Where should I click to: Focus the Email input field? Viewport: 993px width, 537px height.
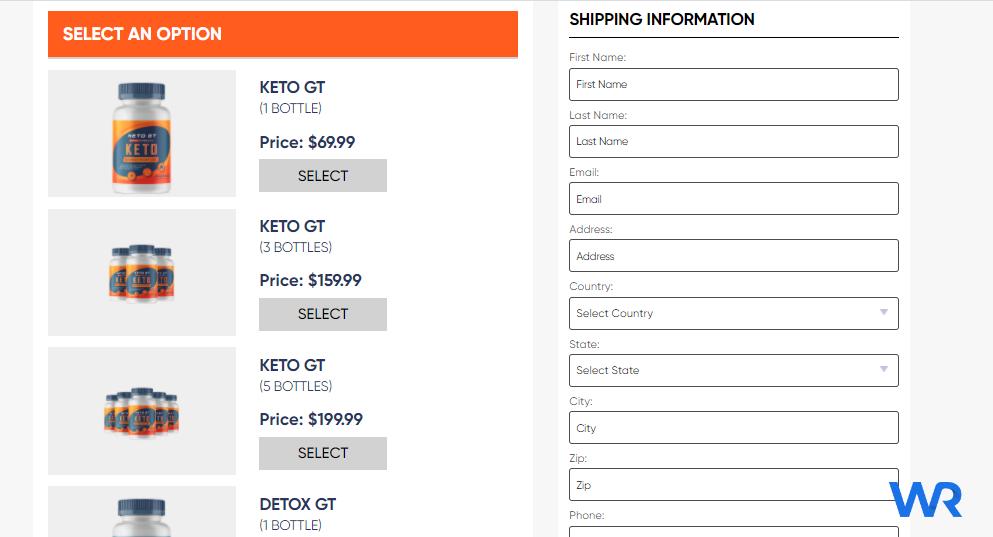[x=733, y=198]
